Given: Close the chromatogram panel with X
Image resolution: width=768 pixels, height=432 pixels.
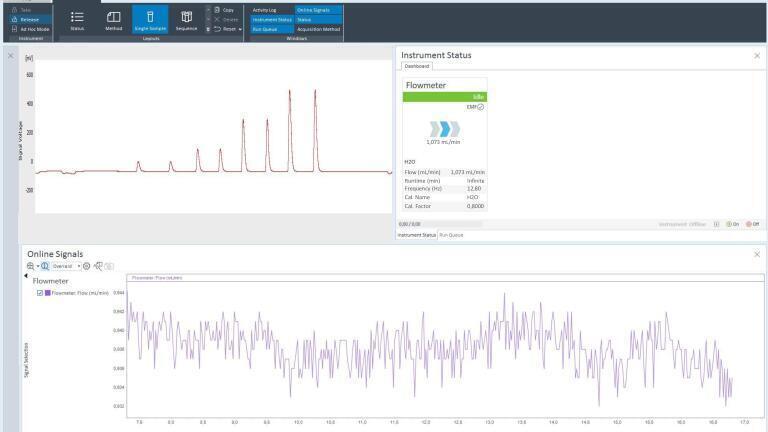Looking at the screenshot, I should [x=11, y=56].
